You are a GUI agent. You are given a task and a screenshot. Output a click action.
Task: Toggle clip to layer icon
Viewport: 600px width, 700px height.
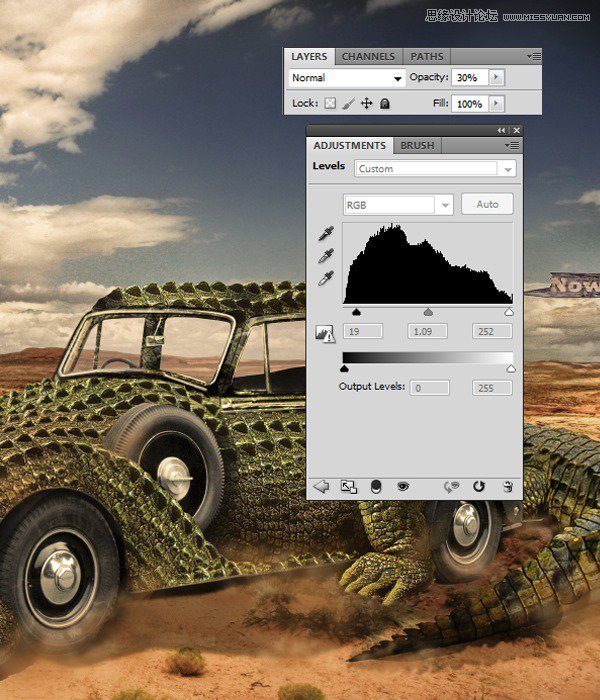point(376,487)
